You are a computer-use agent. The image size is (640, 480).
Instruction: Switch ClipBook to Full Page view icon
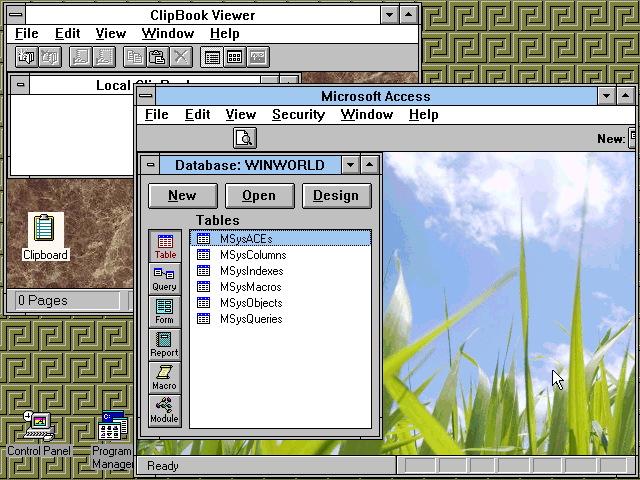tap(258, 57)
